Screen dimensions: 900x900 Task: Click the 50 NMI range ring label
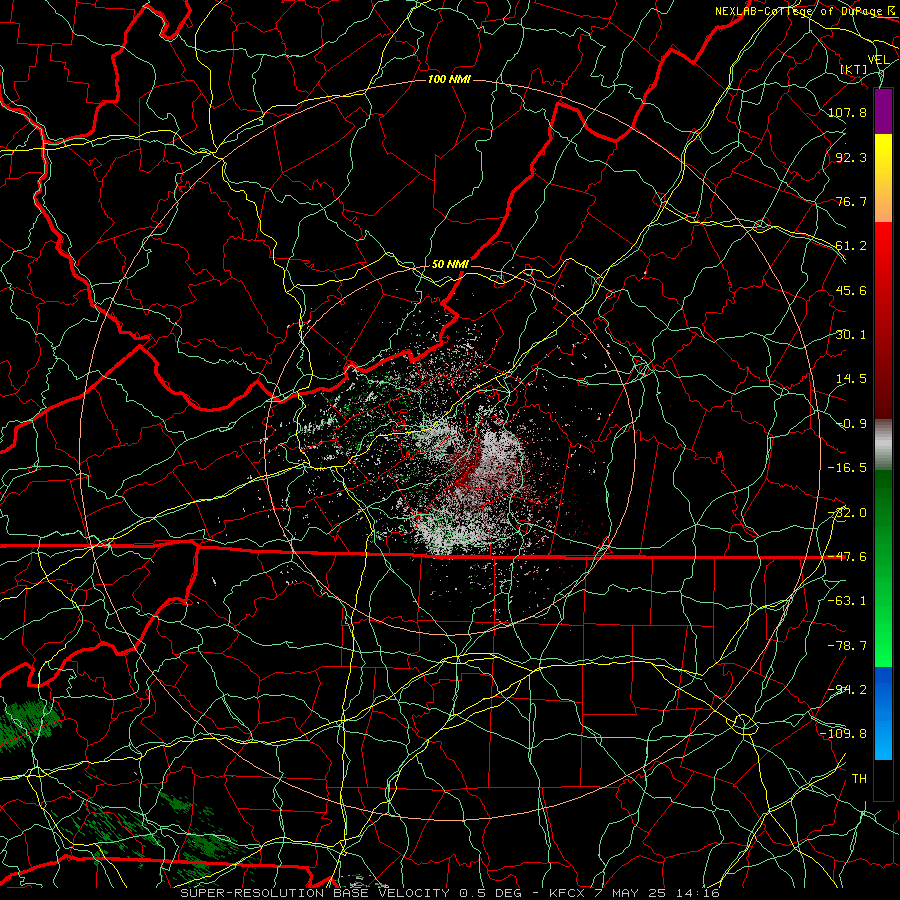tap(450, 264)
